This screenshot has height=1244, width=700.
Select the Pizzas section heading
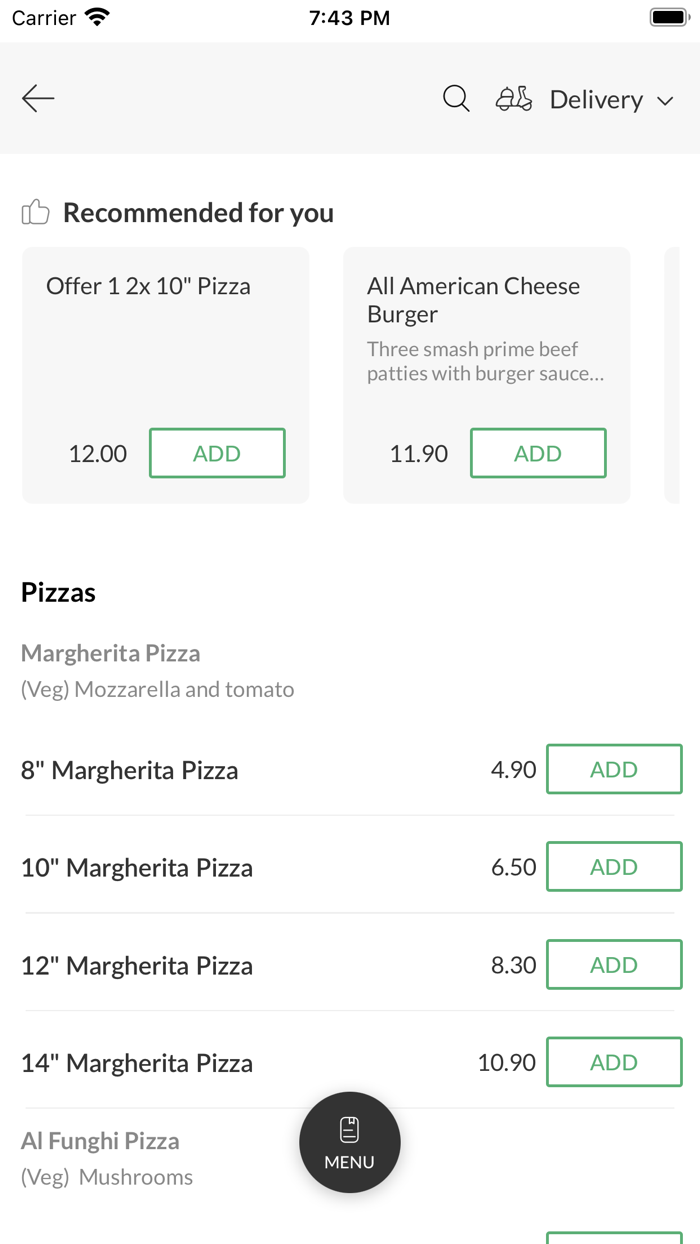point(57,592)
